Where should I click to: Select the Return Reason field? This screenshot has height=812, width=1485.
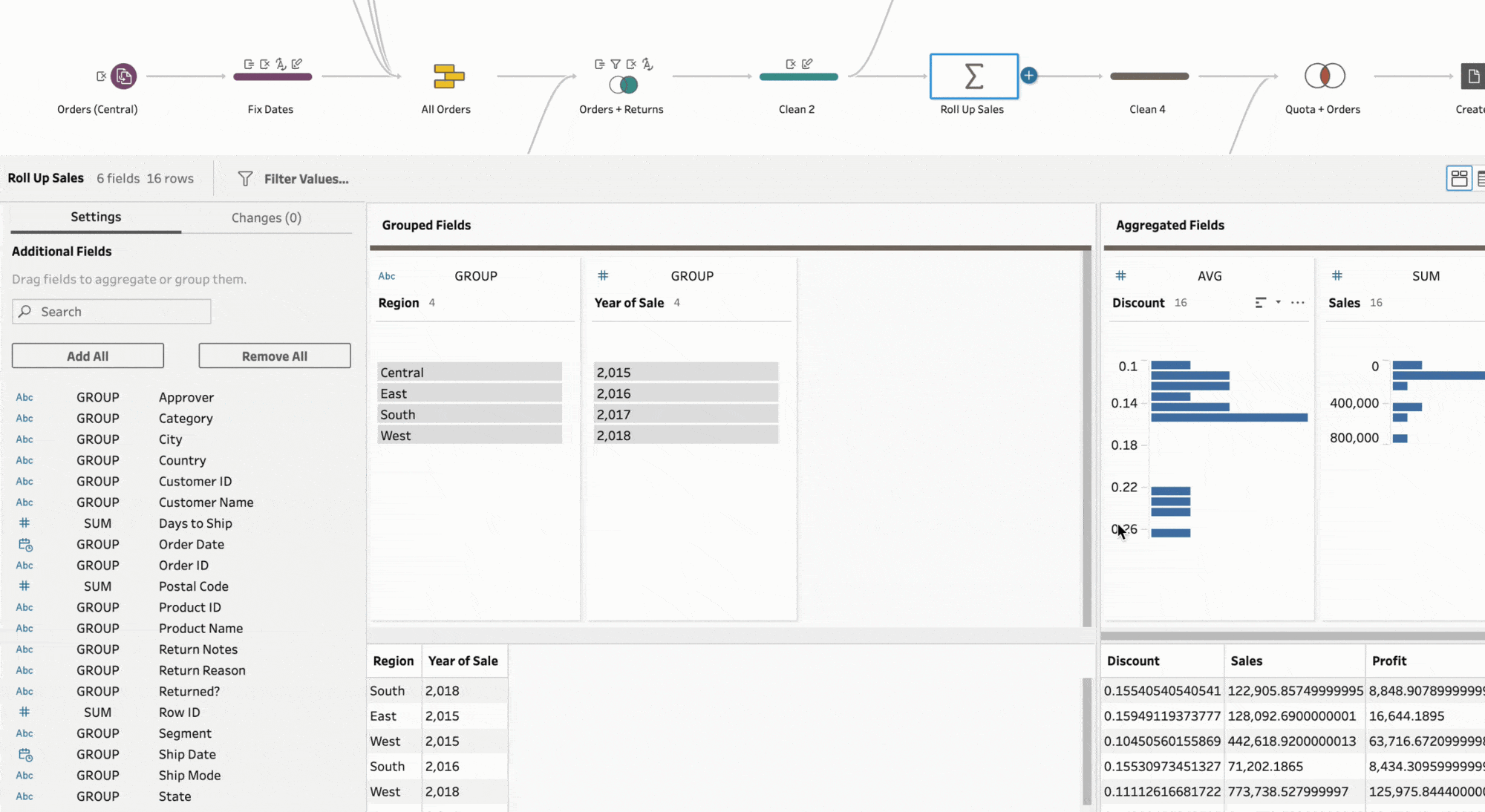pos(202,670)
